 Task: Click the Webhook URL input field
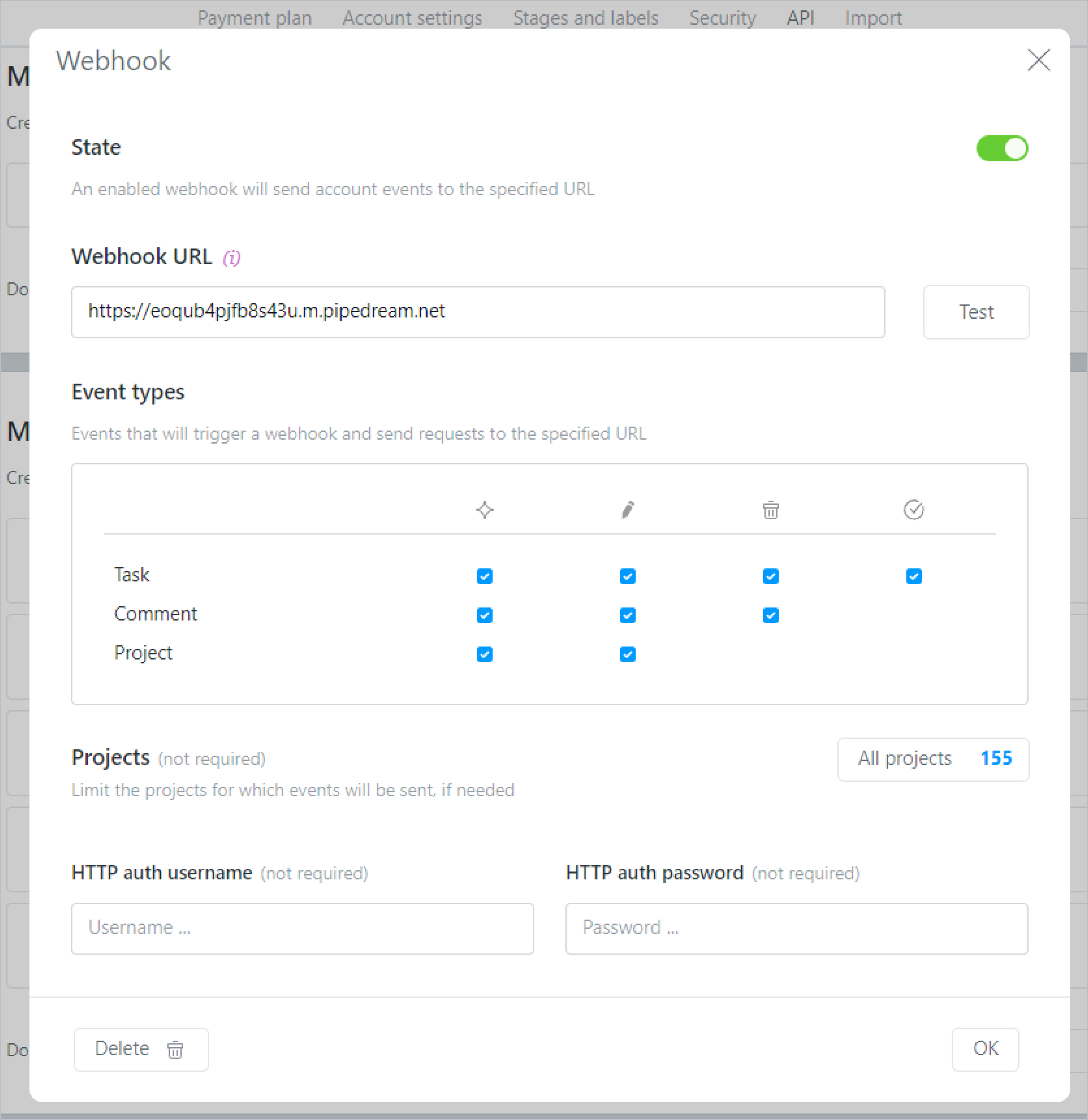coord(478,312)
